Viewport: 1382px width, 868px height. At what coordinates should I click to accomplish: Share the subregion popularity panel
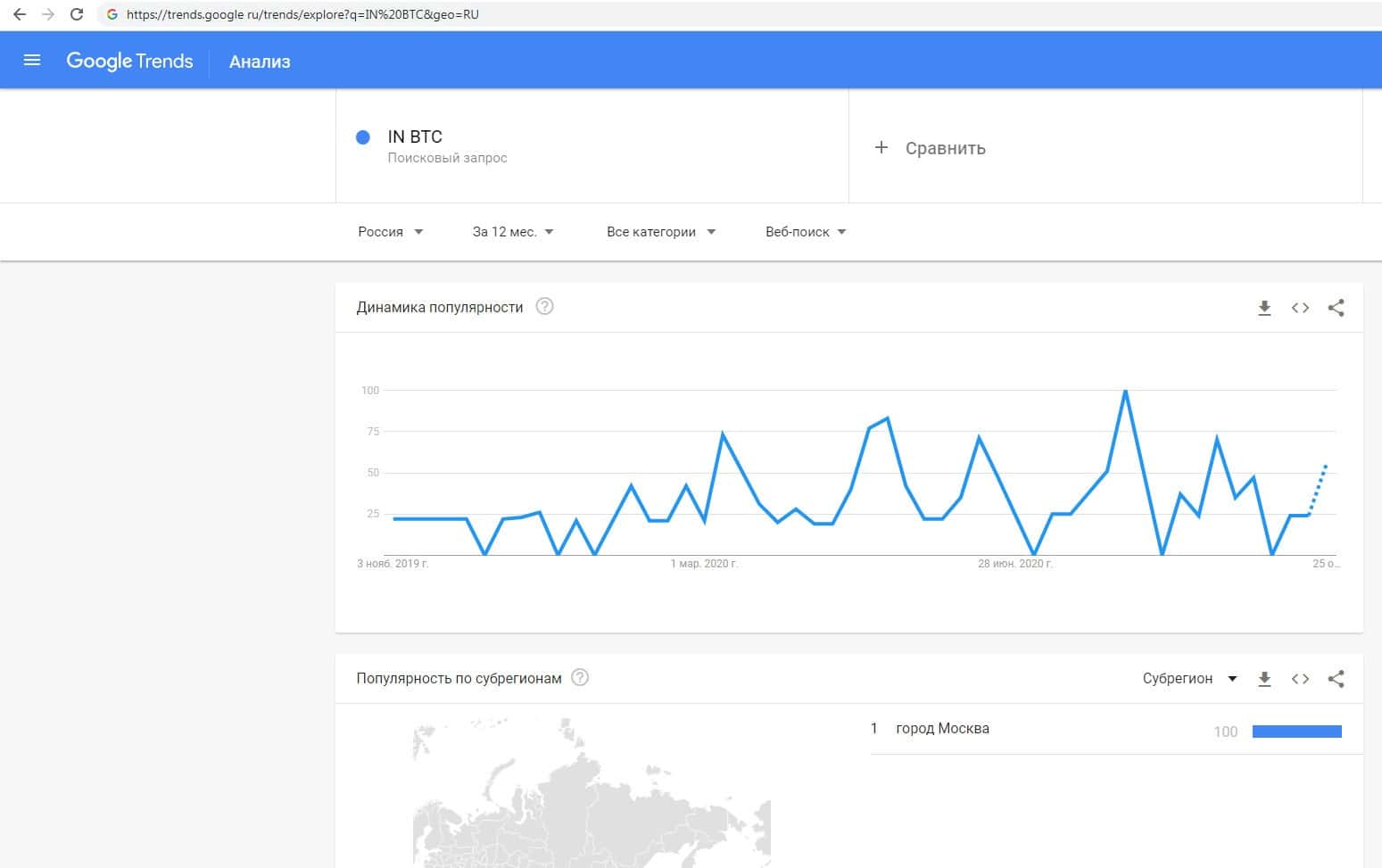pos(1336,679)
